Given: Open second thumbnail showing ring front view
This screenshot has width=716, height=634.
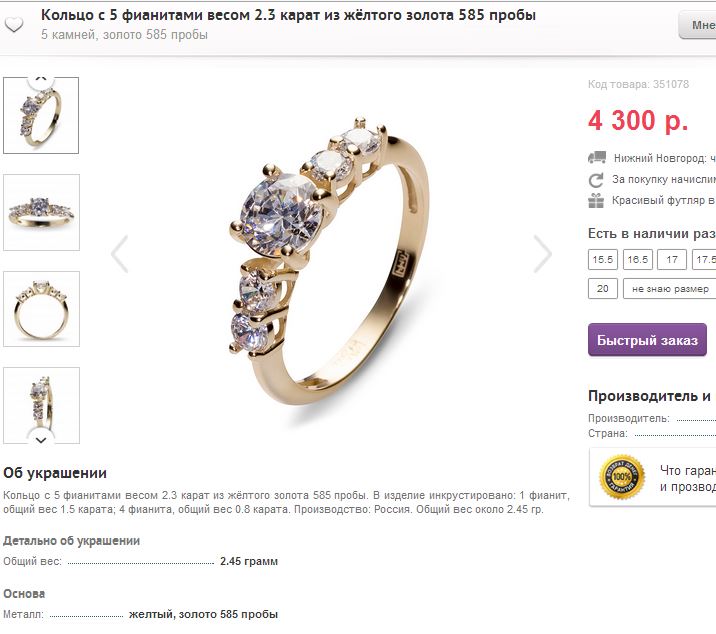Looking at the screenshot, I should 42,212.
